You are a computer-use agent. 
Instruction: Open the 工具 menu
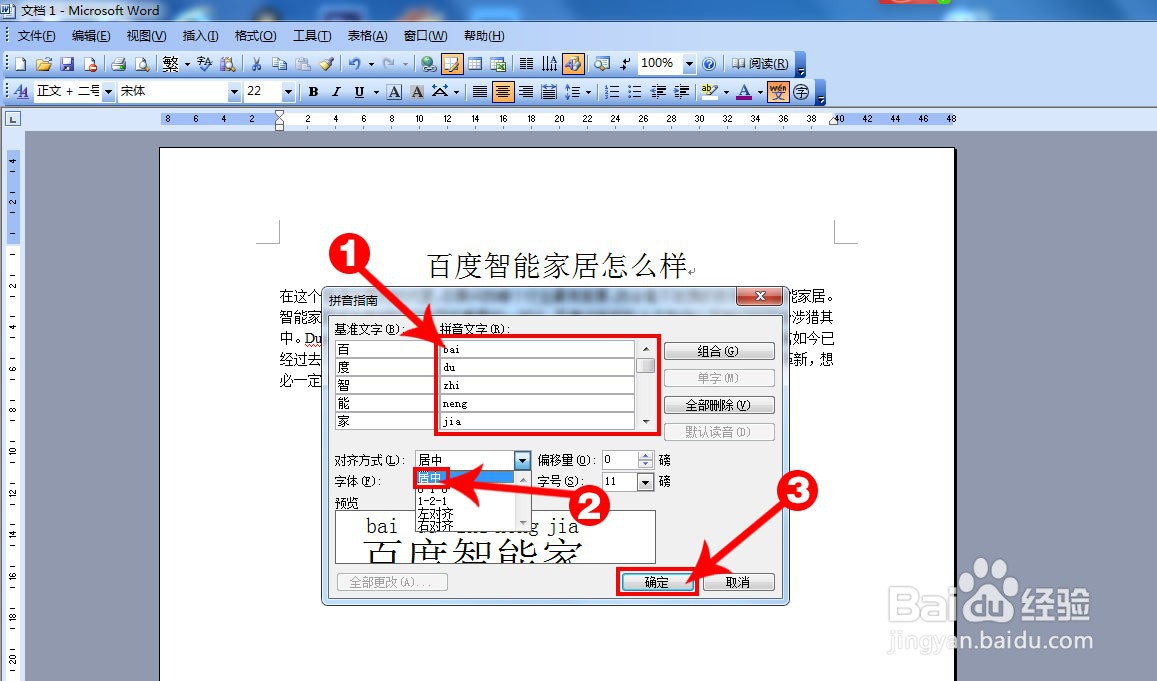pyautogui.click(x=311, y=35)
